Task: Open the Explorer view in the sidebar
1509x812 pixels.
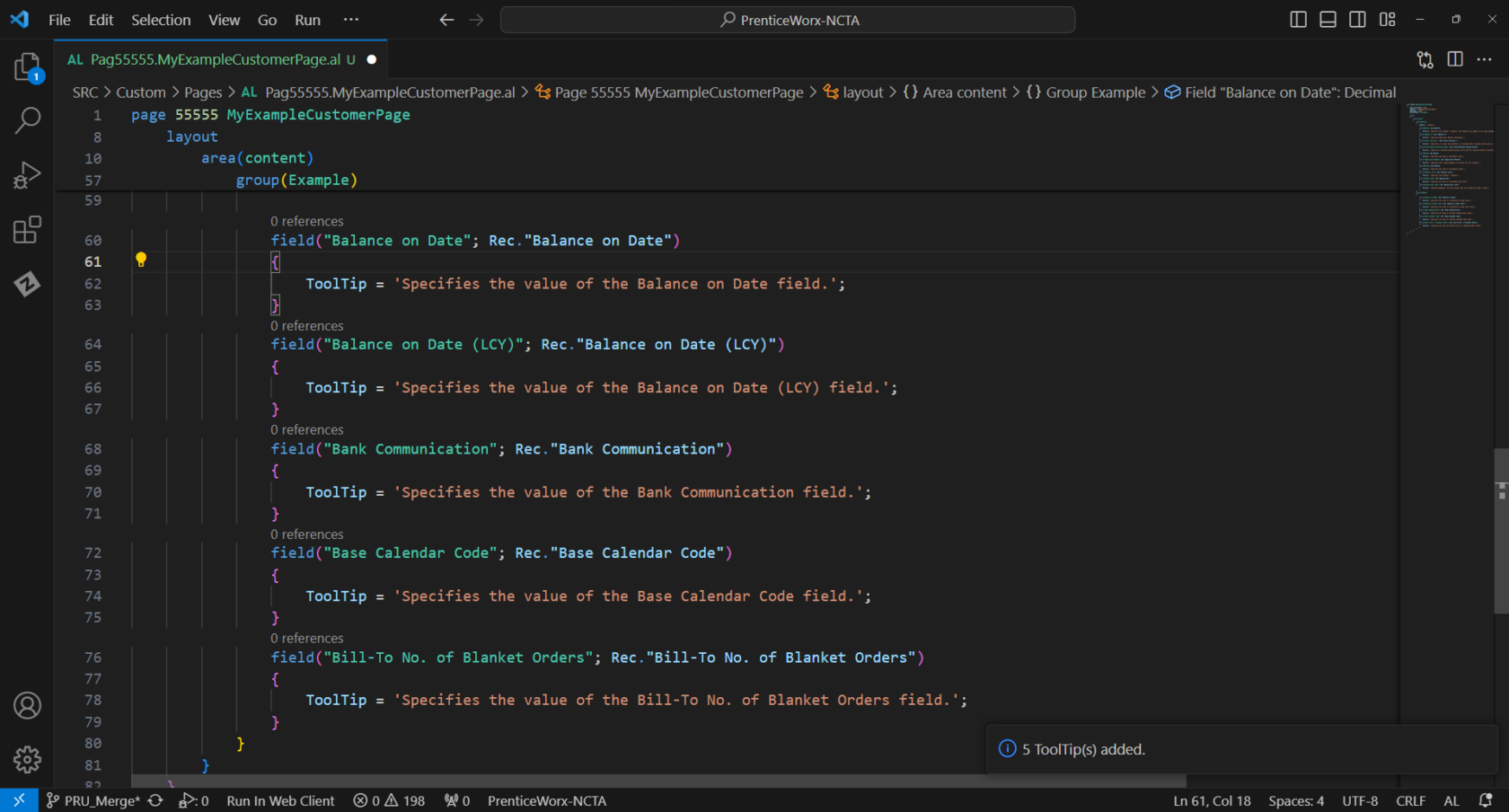Action: [x=27, y=66]
